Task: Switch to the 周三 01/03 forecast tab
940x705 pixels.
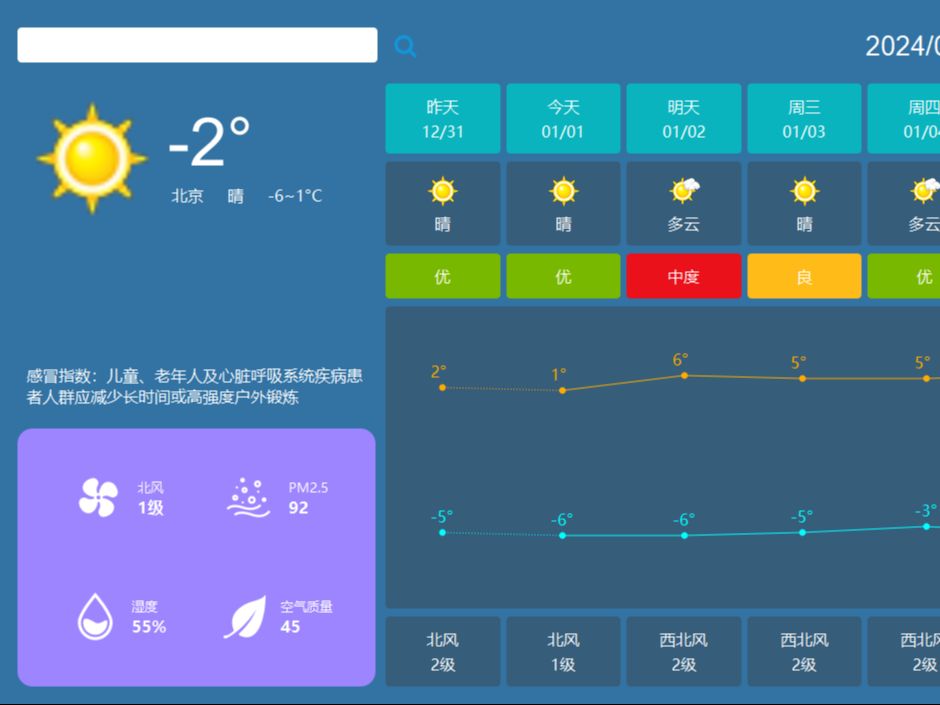Action: click(x=803, y=118)
